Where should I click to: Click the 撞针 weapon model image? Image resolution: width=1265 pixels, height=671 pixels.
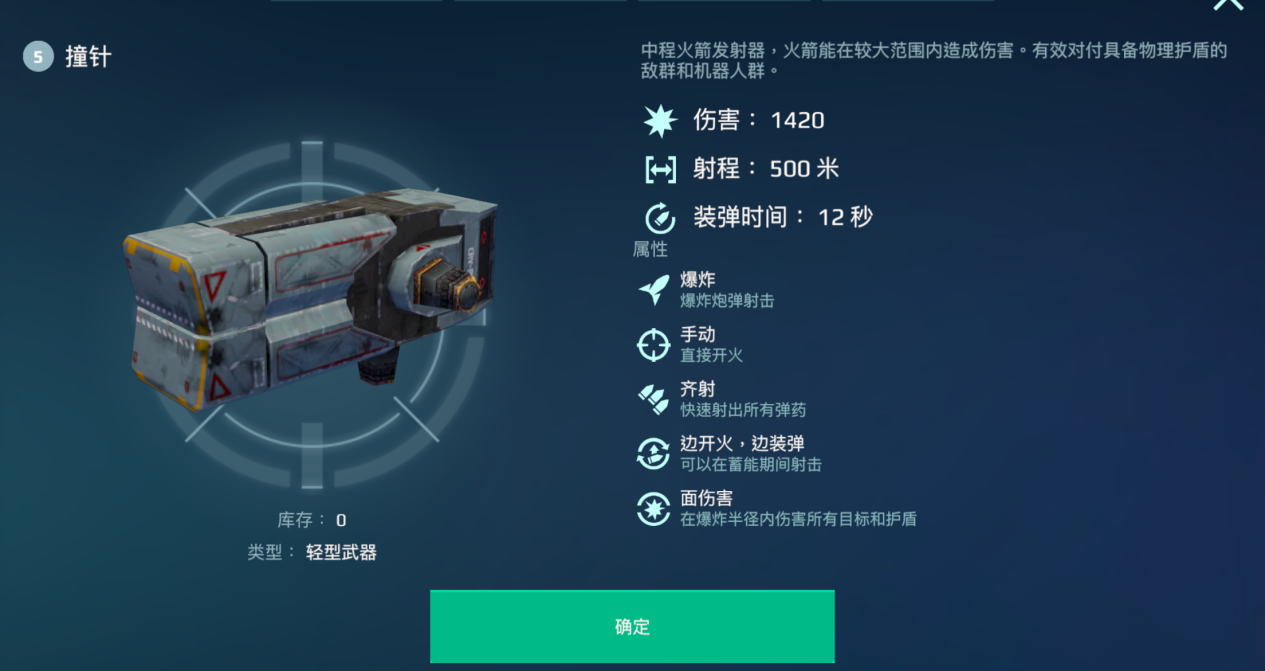tap(311, 300)
